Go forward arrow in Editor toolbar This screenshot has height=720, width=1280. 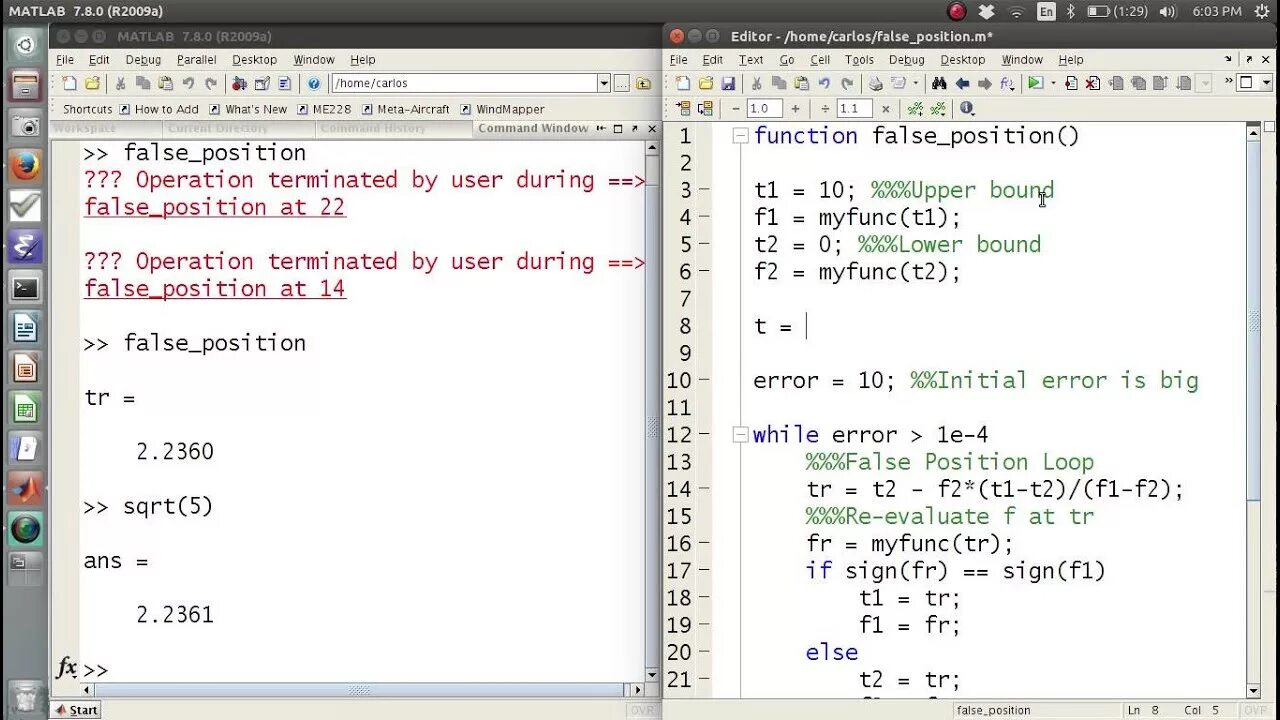pos(984,83)
